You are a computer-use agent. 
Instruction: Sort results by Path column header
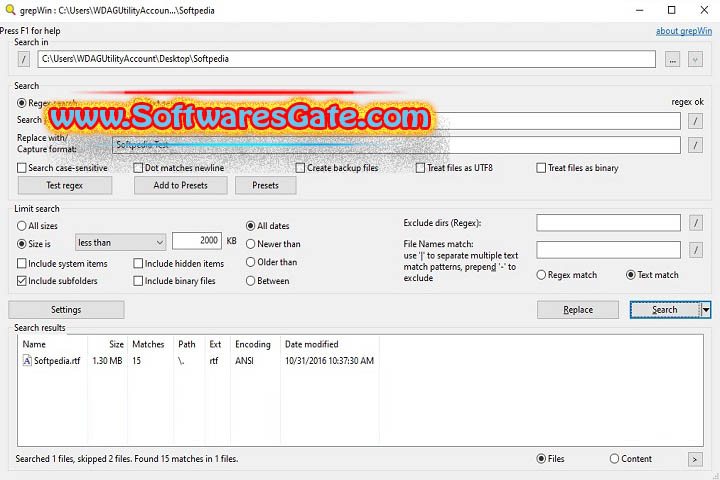pos(187,344)
